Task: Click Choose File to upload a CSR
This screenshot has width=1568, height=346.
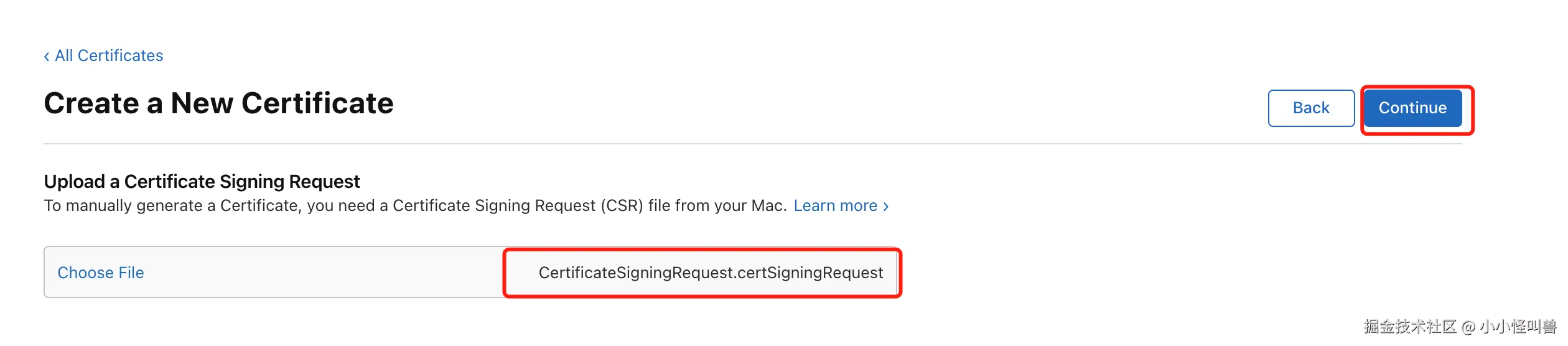Action: click(x=101, y=273)
